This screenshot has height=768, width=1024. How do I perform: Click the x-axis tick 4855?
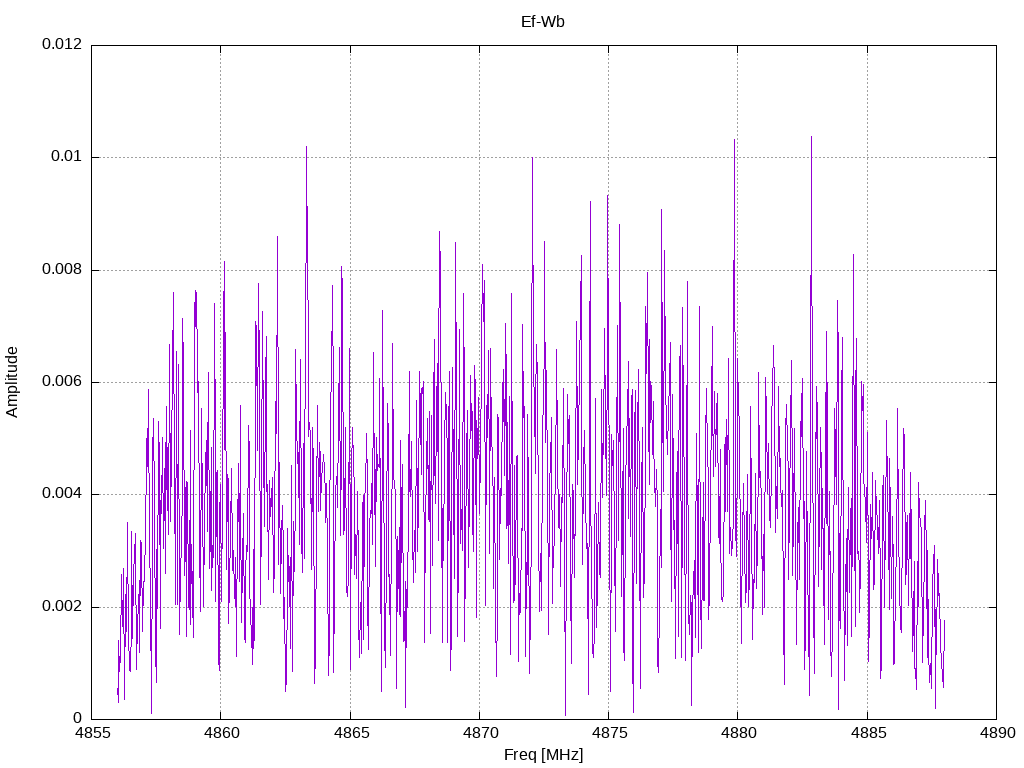pyautogui.click(x=92, y=733)
